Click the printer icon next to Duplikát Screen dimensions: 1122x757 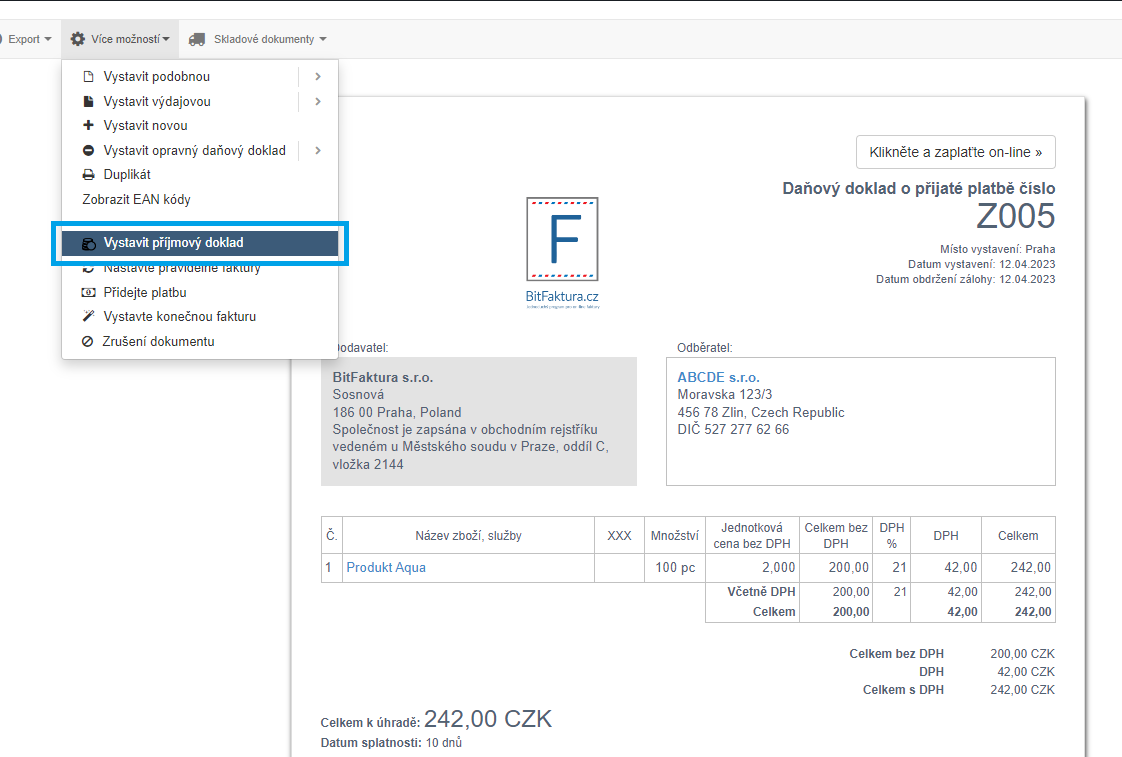tap(89, 175)
